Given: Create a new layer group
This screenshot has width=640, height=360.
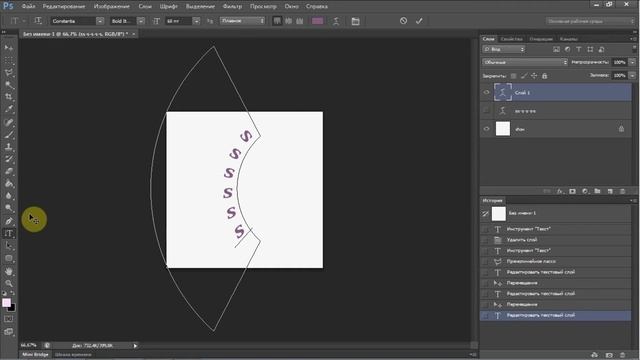Looking at the screenshot, I should click(x=597, y=191).
